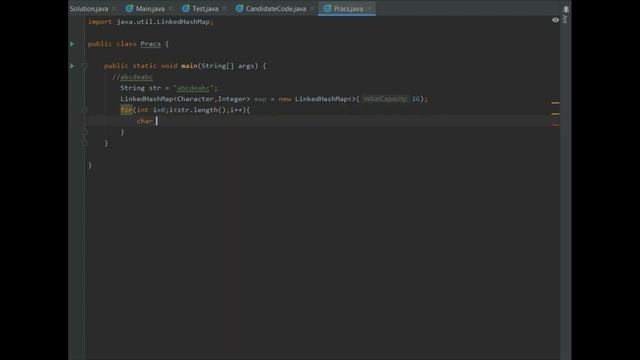Jump to first yellow warning stripe marker

coord(556,103)
